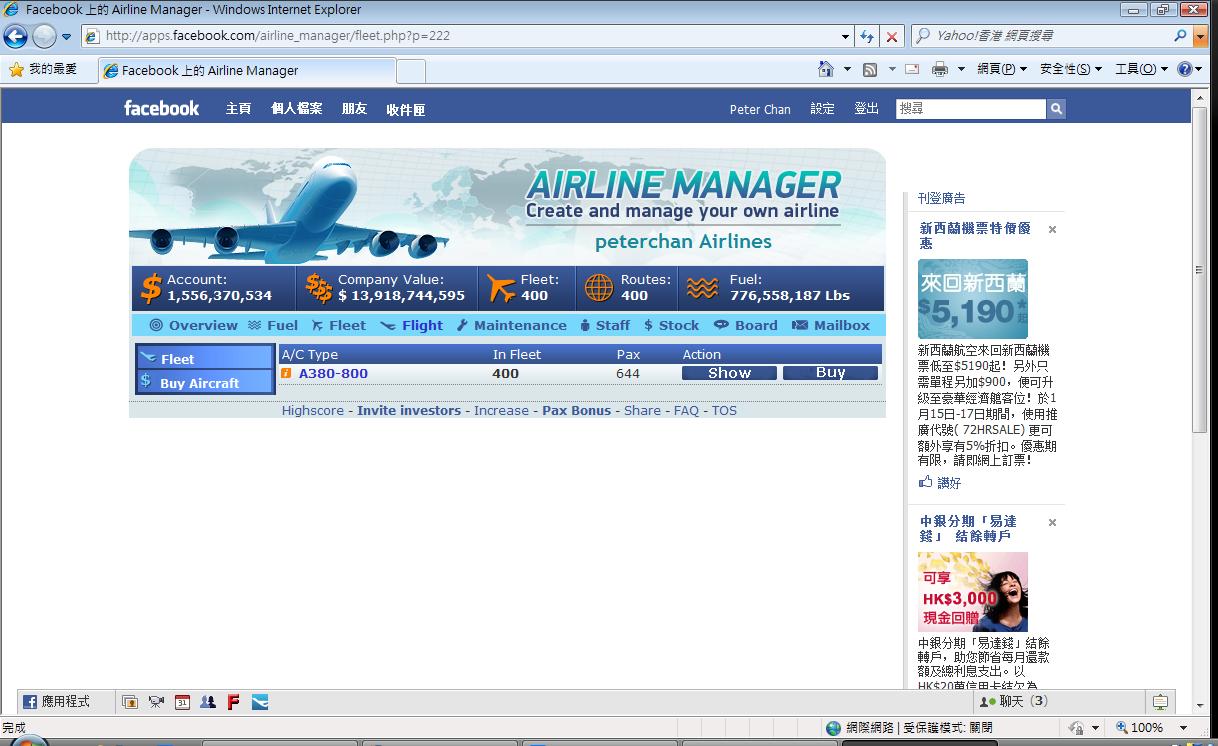Open the zoom level dropdown arrow
Image resolution: width=1218 pixels, height=746 pixels.
tap(1184, 728)
